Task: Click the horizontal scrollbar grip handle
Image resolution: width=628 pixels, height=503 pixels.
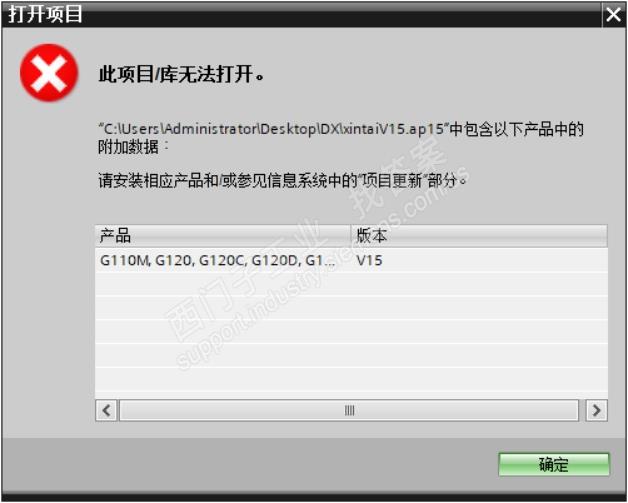Action: tap(349, 410)
